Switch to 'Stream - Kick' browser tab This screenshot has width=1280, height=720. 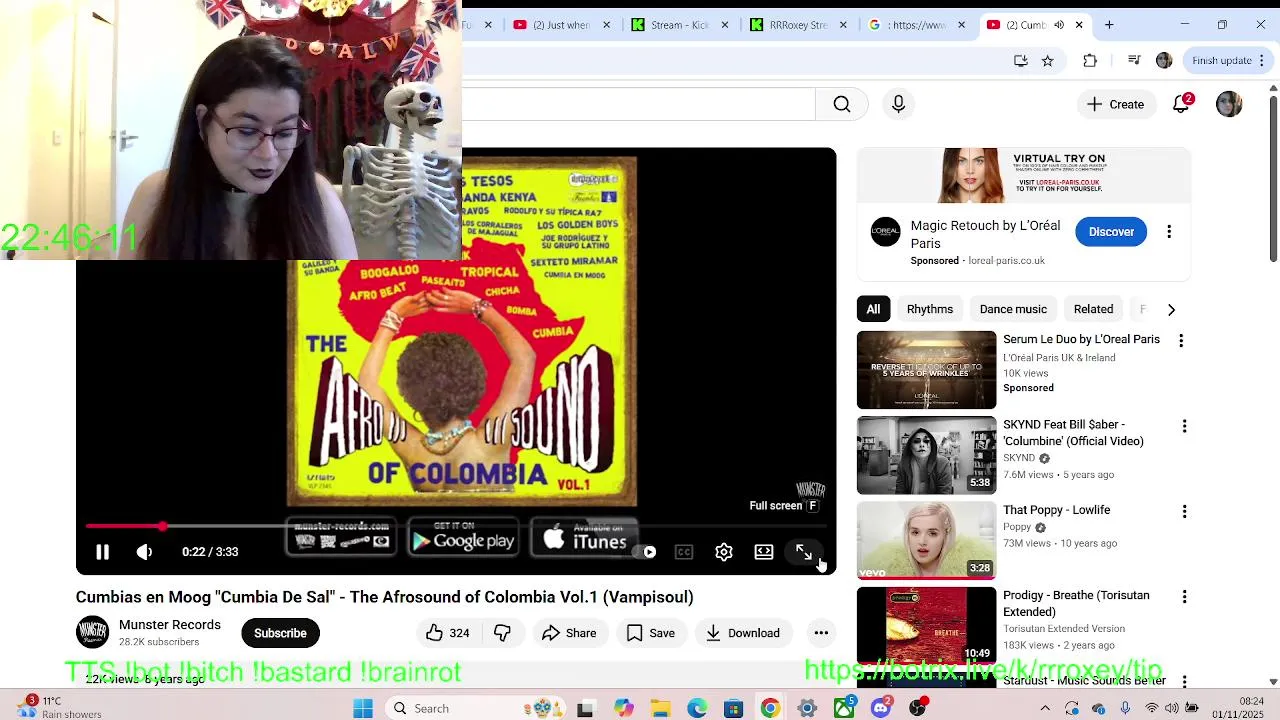click(x=679, y=25)
